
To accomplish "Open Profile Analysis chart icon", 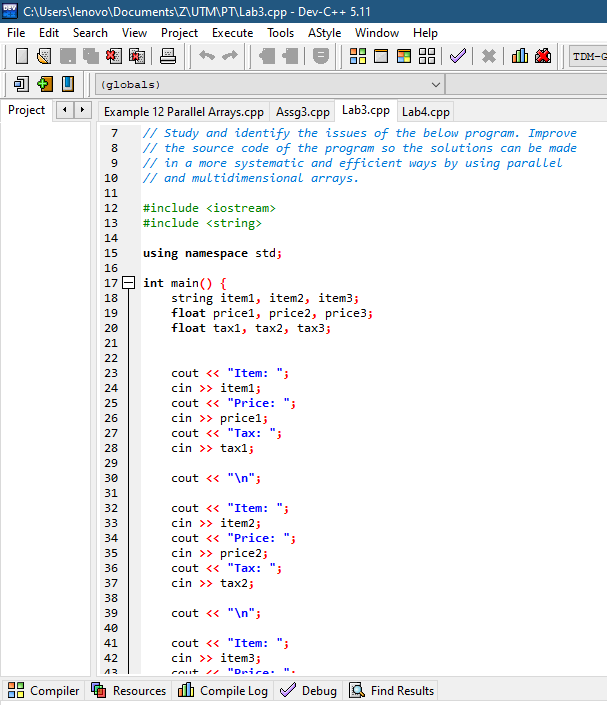I will point(519,57).
